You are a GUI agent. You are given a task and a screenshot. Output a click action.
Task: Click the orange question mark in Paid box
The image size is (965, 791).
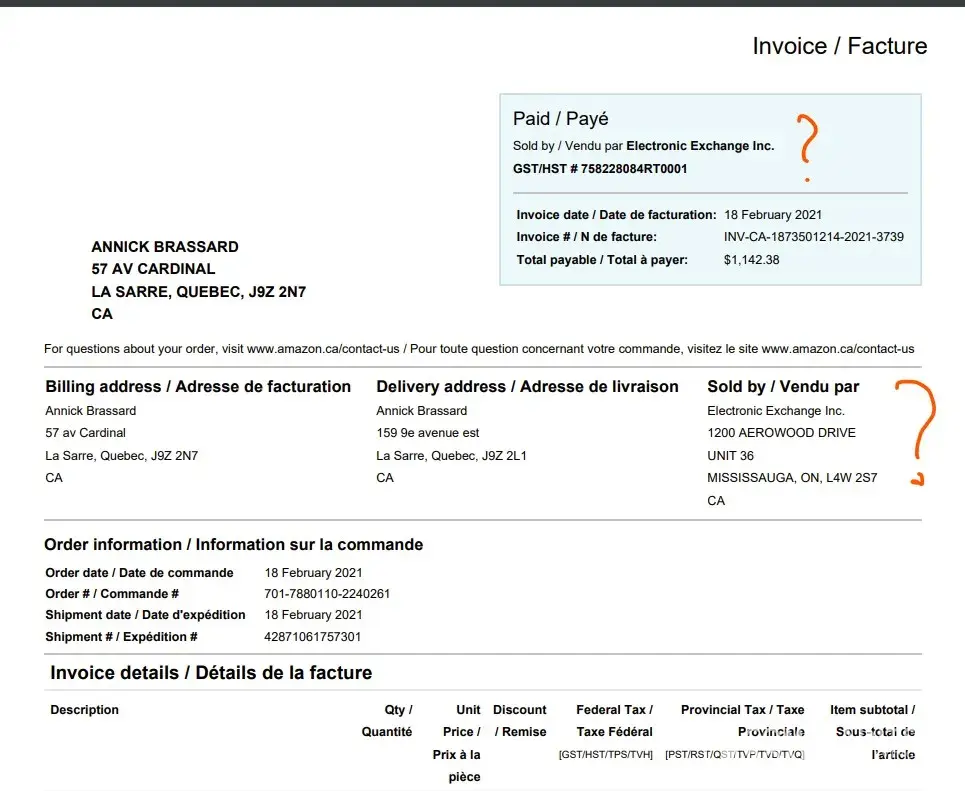point(806,145)
